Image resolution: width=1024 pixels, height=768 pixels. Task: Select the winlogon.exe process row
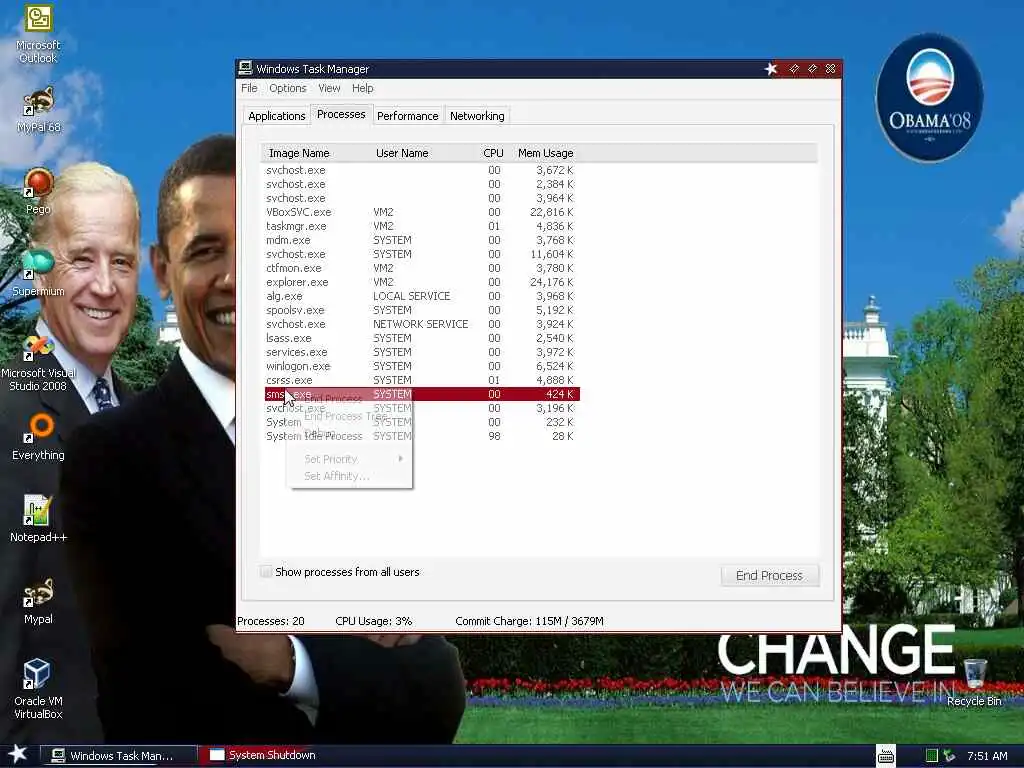[x=421, y=366]
